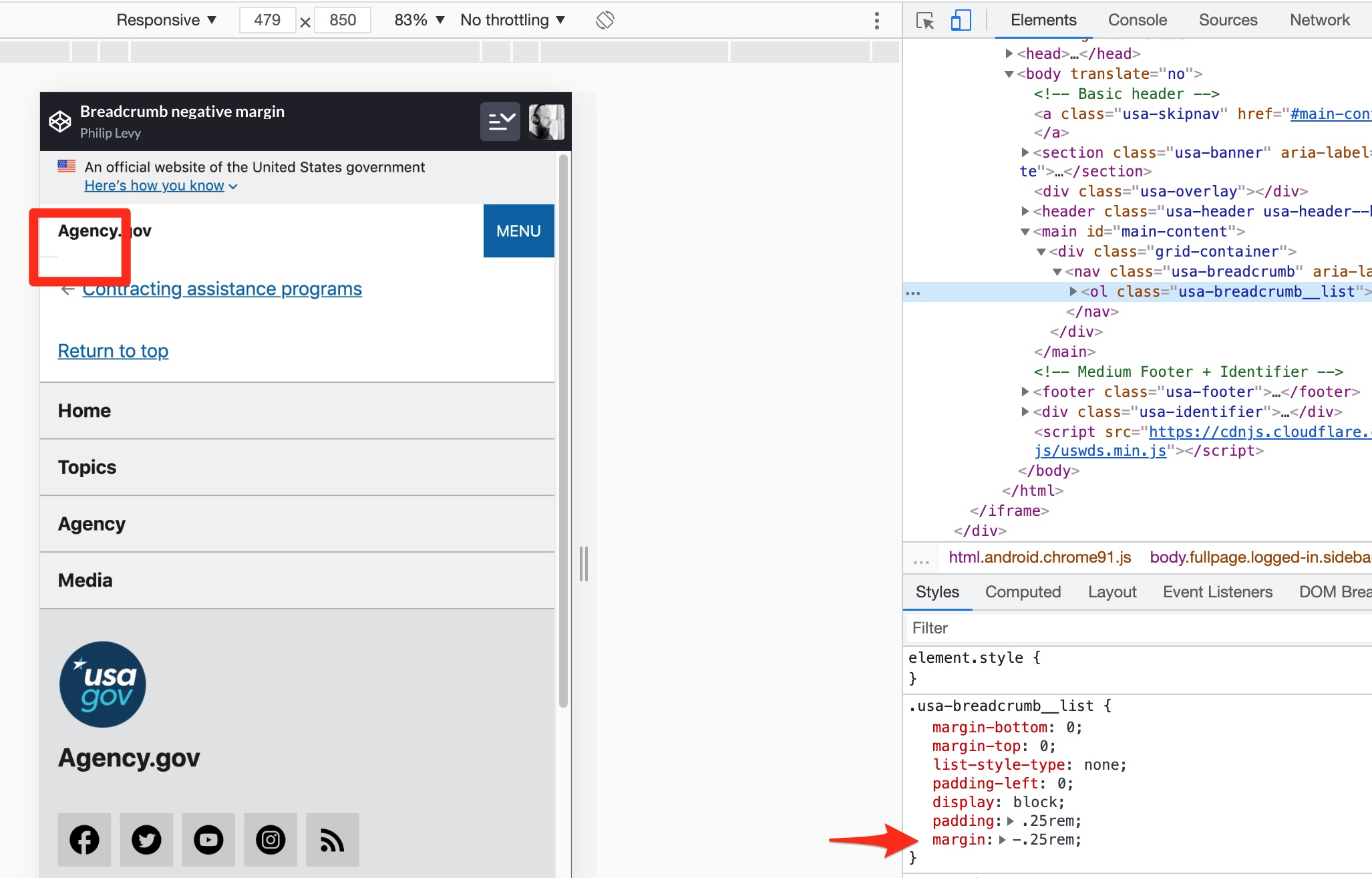Open the Computed styles tab
Screen dimensions: 1372x878
(1023, 592)
